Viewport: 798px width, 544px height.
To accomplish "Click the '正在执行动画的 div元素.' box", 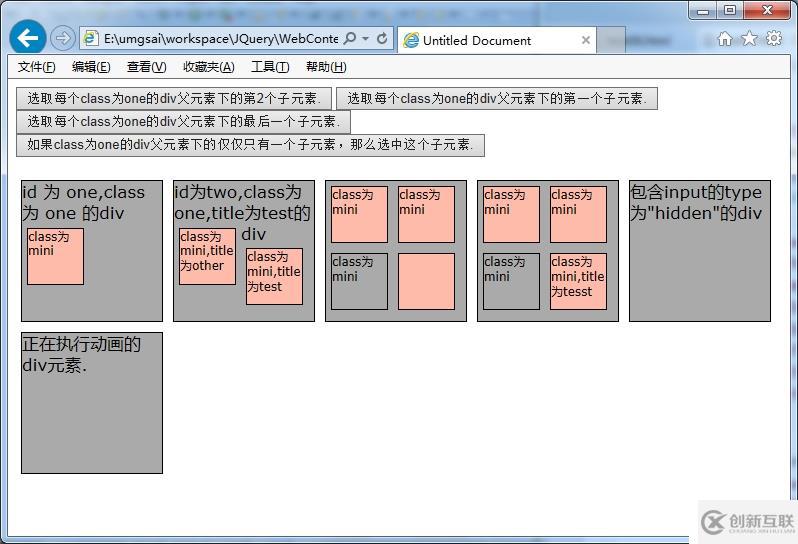I will point(92,403).
